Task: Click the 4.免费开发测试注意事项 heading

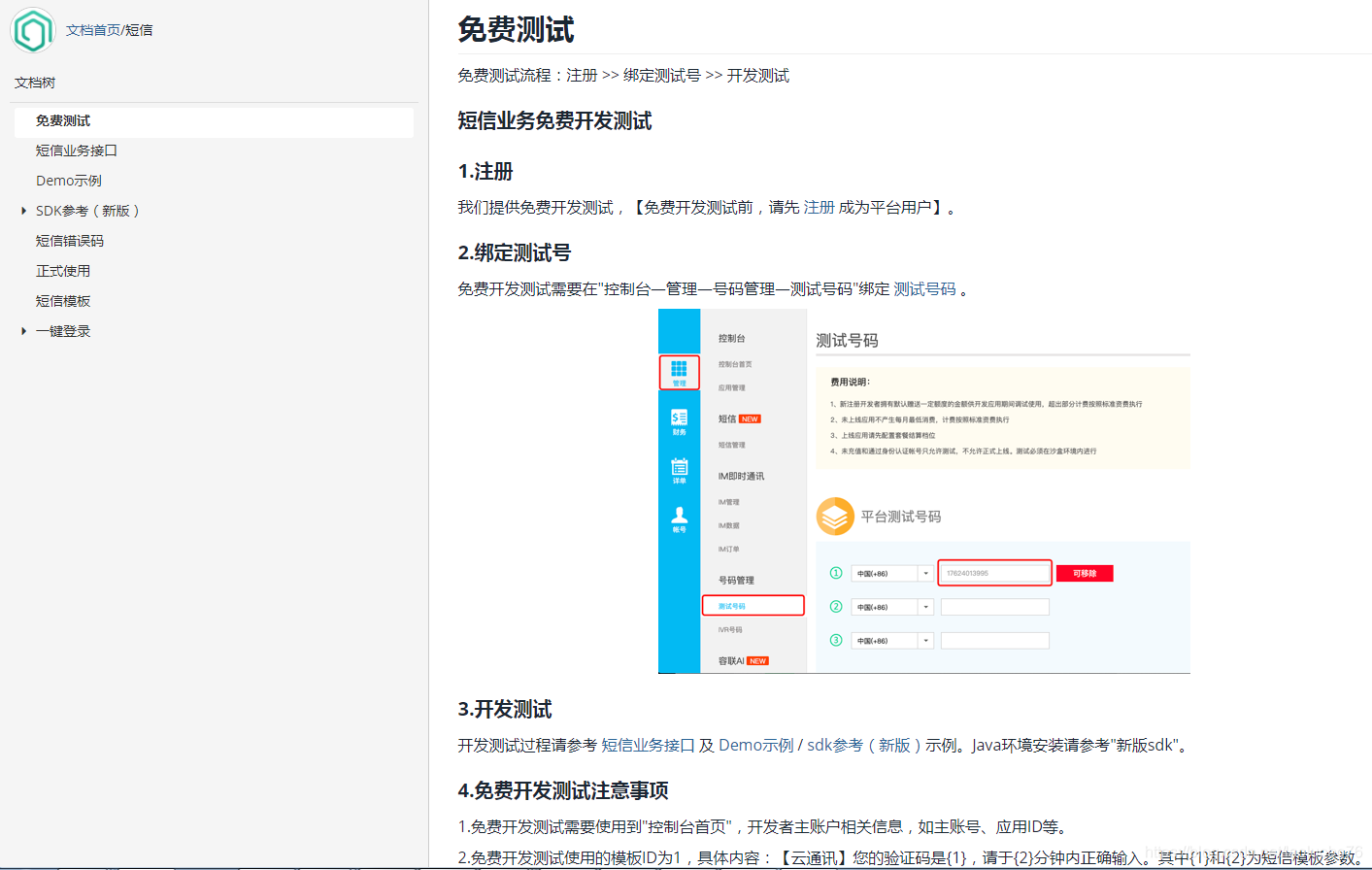Action: pyautogui.click(x=563, y=790)
